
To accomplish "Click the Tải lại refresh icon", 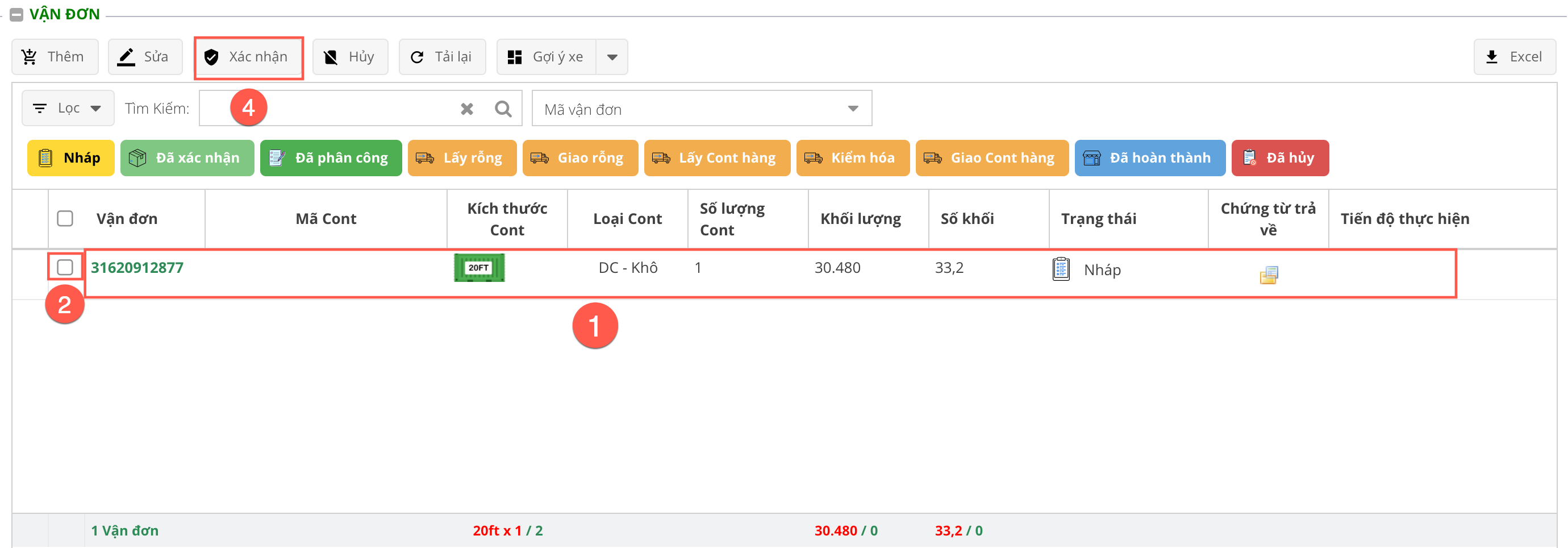I will [417, 57].
